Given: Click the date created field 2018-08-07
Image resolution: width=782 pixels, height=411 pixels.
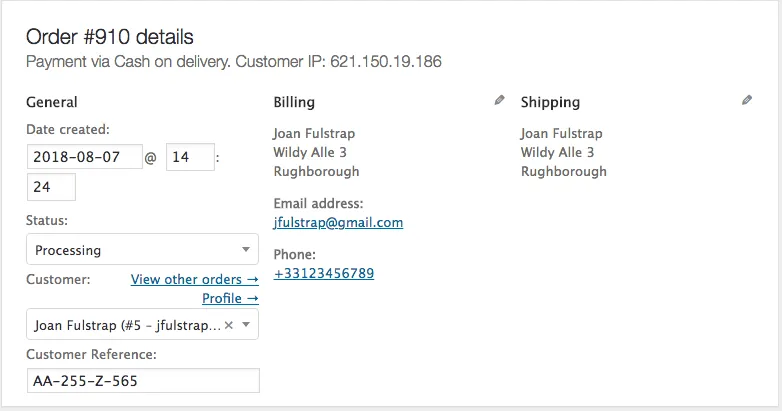Looking at the screenshot, I should pyautogui.click(x=85, y=157).
